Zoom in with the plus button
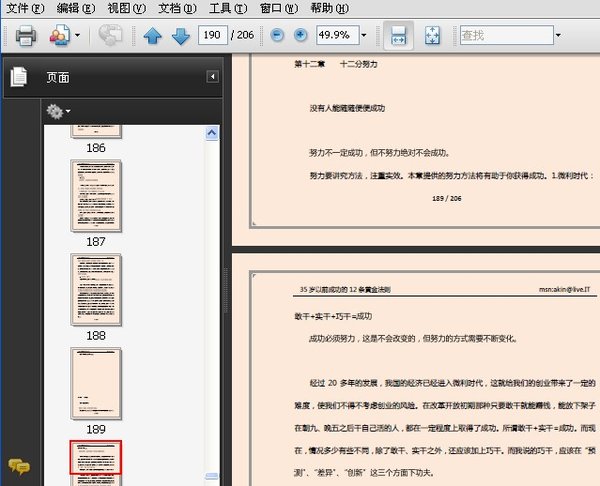 [x=301, y=35]
